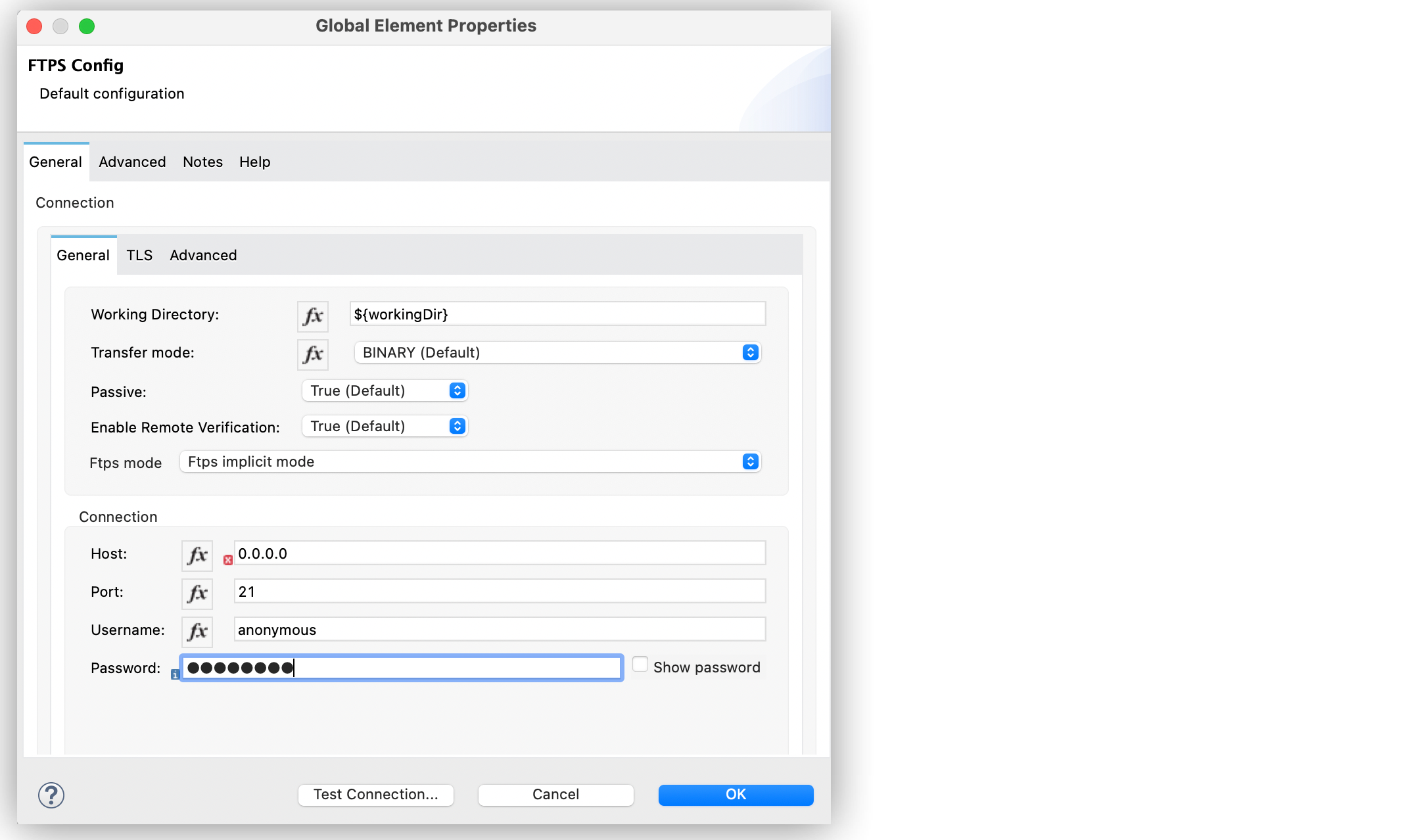
Task: Open the Enable Remote Verification dropdown
Action: [385, 427]
